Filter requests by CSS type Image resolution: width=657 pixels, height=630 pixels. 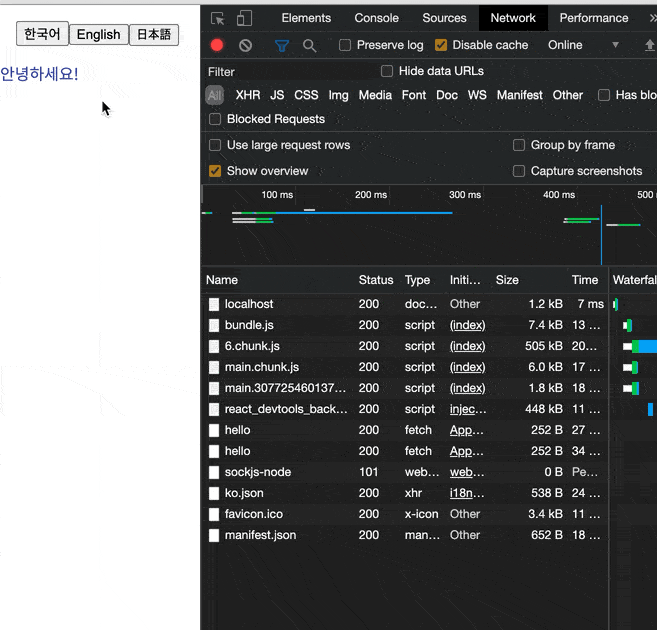pyautogui.click(x=306, y=95)
